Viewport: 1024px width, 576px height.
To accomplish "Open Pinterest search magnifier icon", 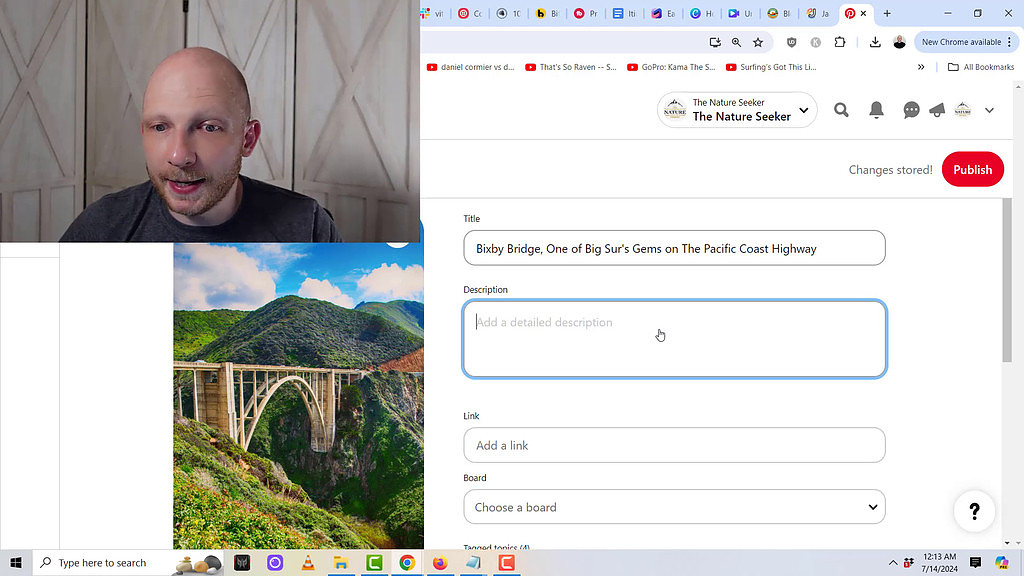I will click(x=841, y=110).
